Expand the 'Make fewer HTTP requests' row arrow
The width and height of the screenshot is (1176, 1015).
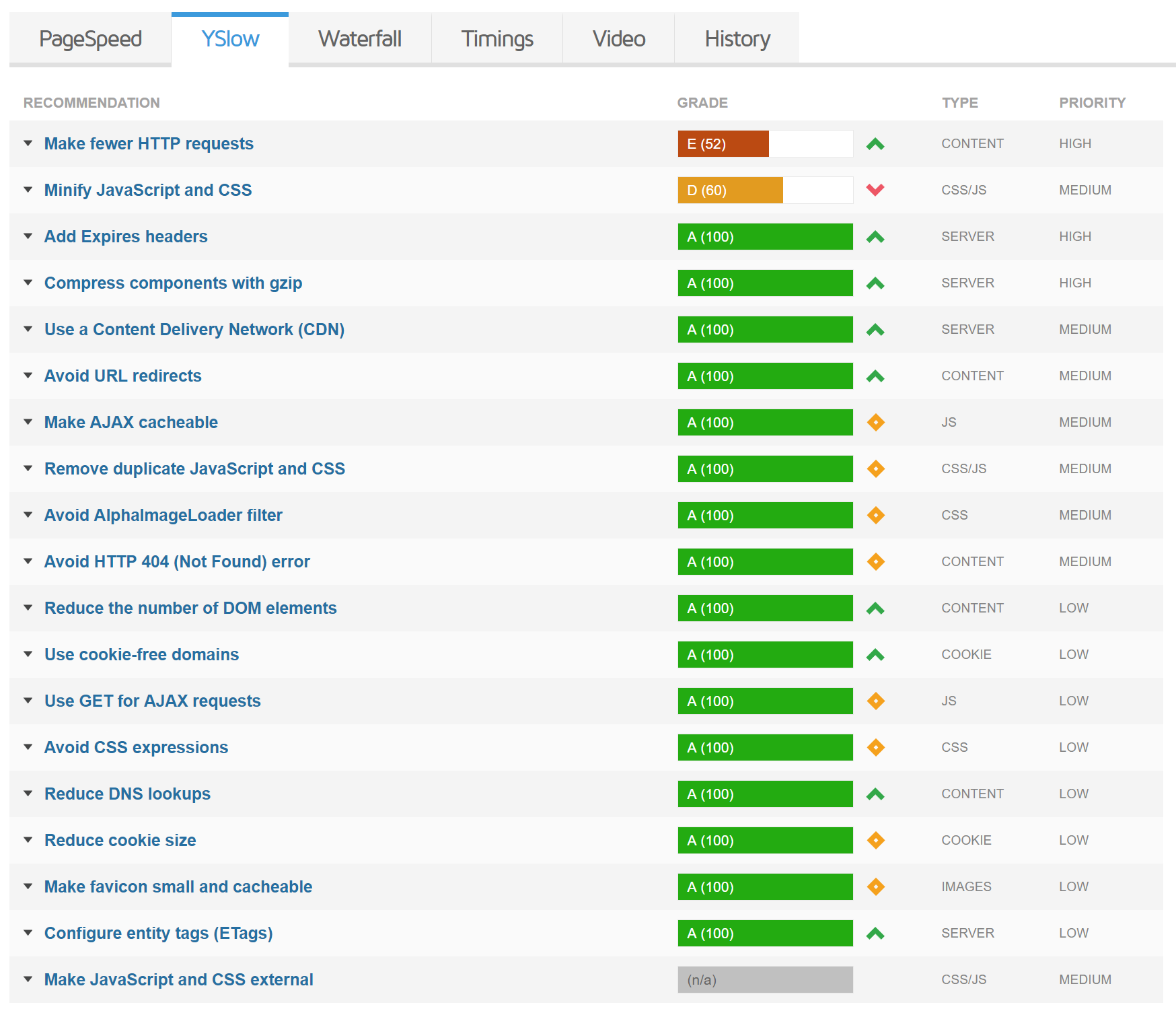click(x=28, y=143)
